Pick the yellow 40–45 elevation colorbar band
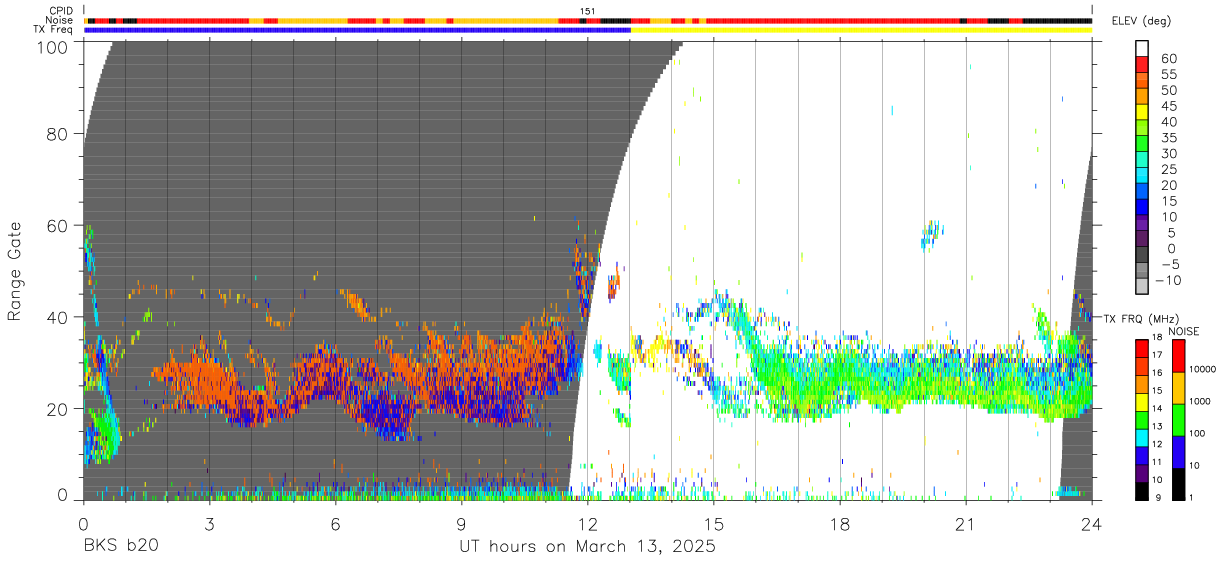This screenshot has width=1228, height=567. (1142, 113)
